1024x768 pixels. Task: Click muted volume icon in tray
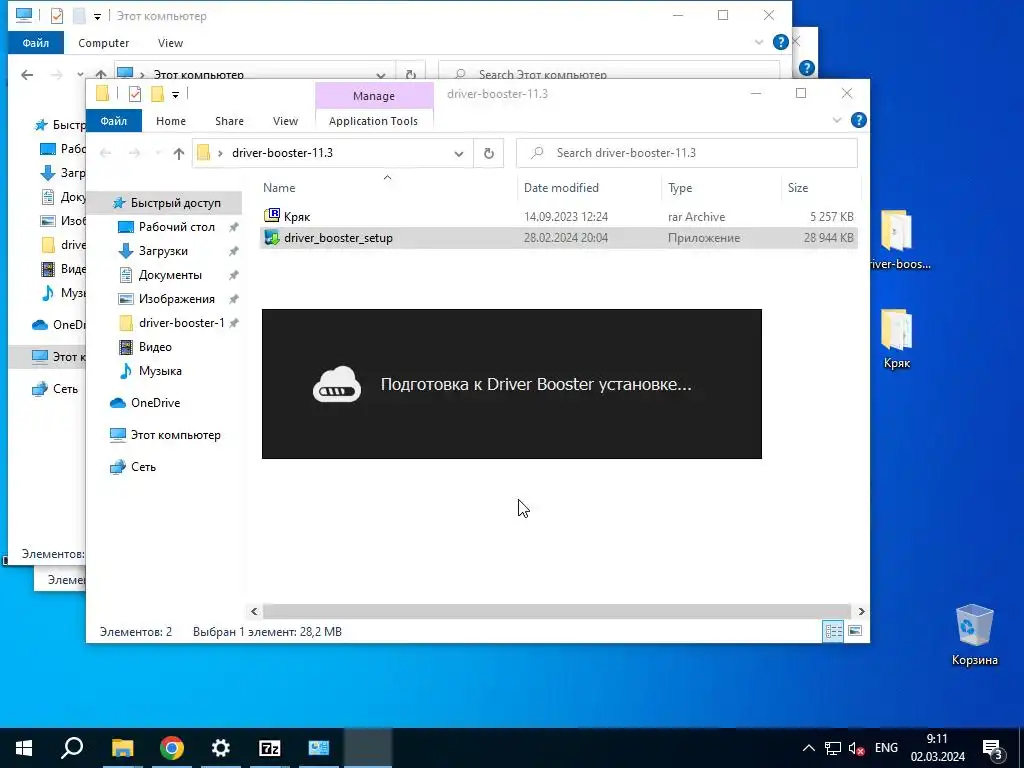(x=856, y=748)
